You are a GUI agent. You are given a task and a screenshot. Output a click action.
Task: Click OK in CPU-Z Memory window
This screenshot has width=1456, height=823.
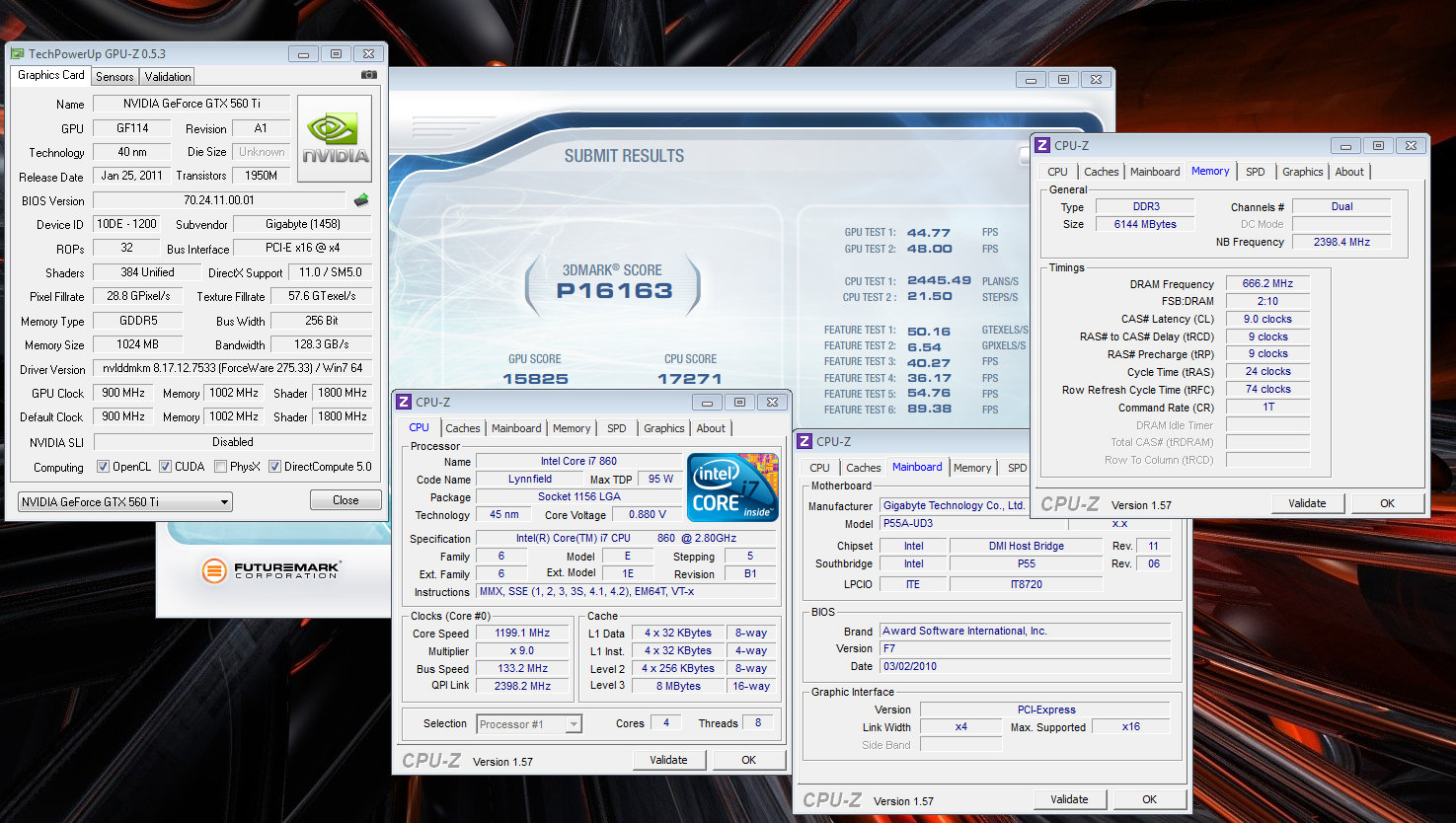coord(1387,503)
